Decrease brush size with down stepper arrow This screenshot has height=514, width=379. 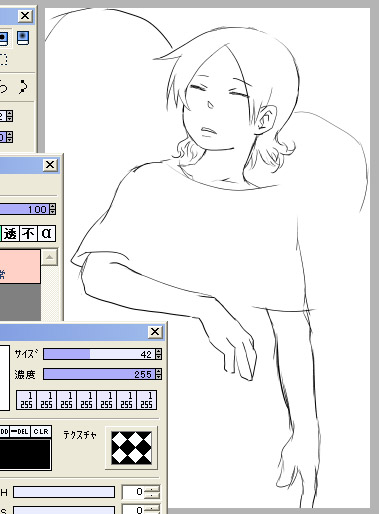159,357
